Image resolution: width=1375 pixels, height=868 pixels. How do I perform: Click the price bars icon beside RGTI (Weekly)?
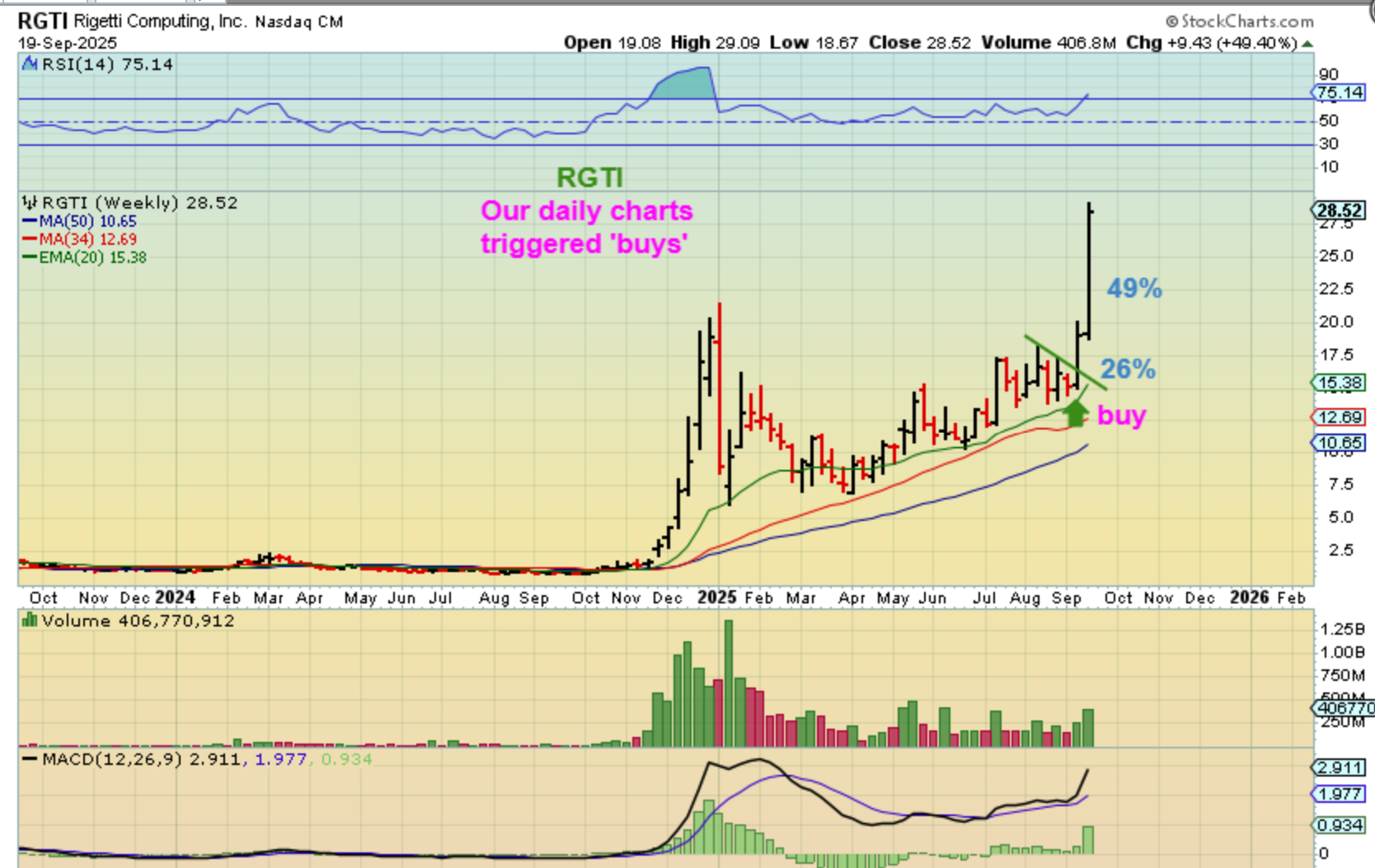tap(30, 202)
